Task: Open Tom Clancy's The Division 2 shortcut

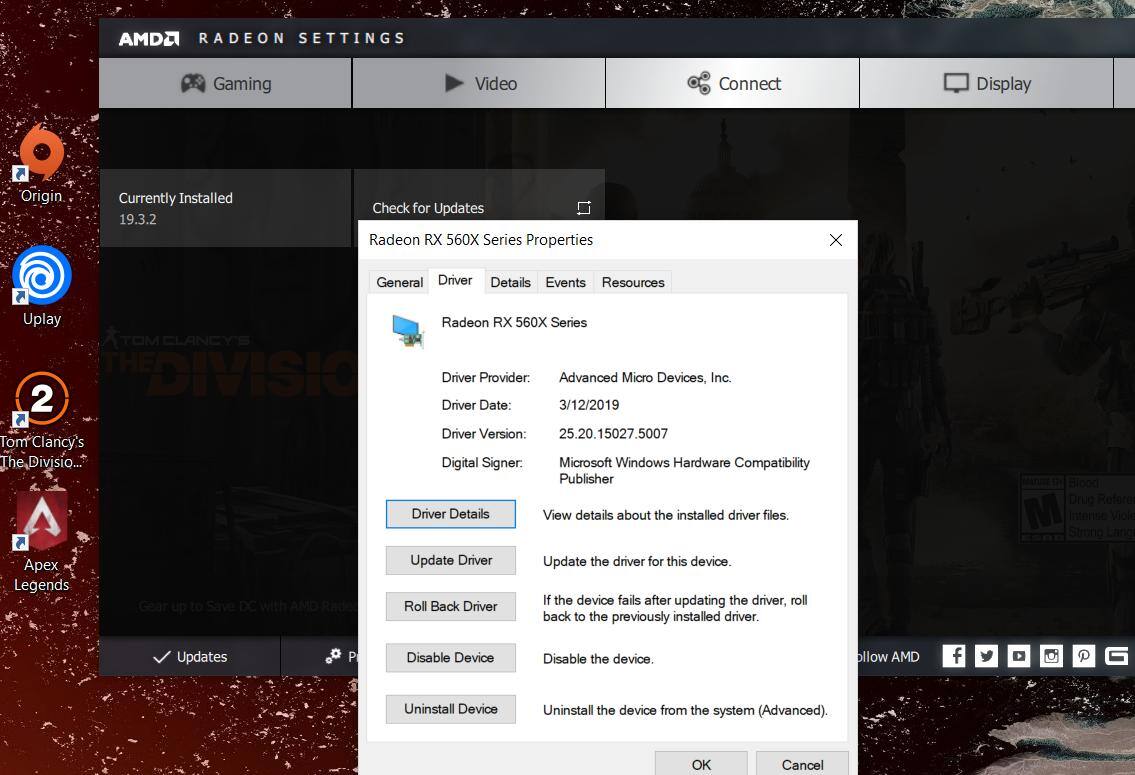Action: [40, 400]
